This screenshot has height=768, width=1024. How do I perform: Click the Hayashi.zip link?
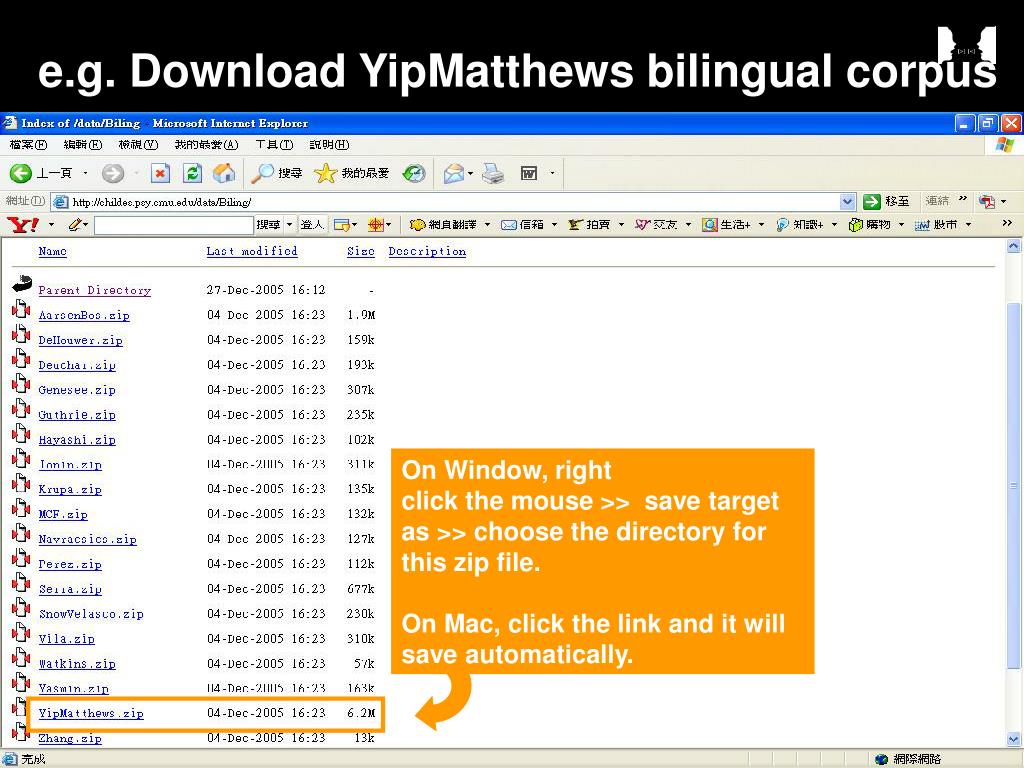click(77, 440)
